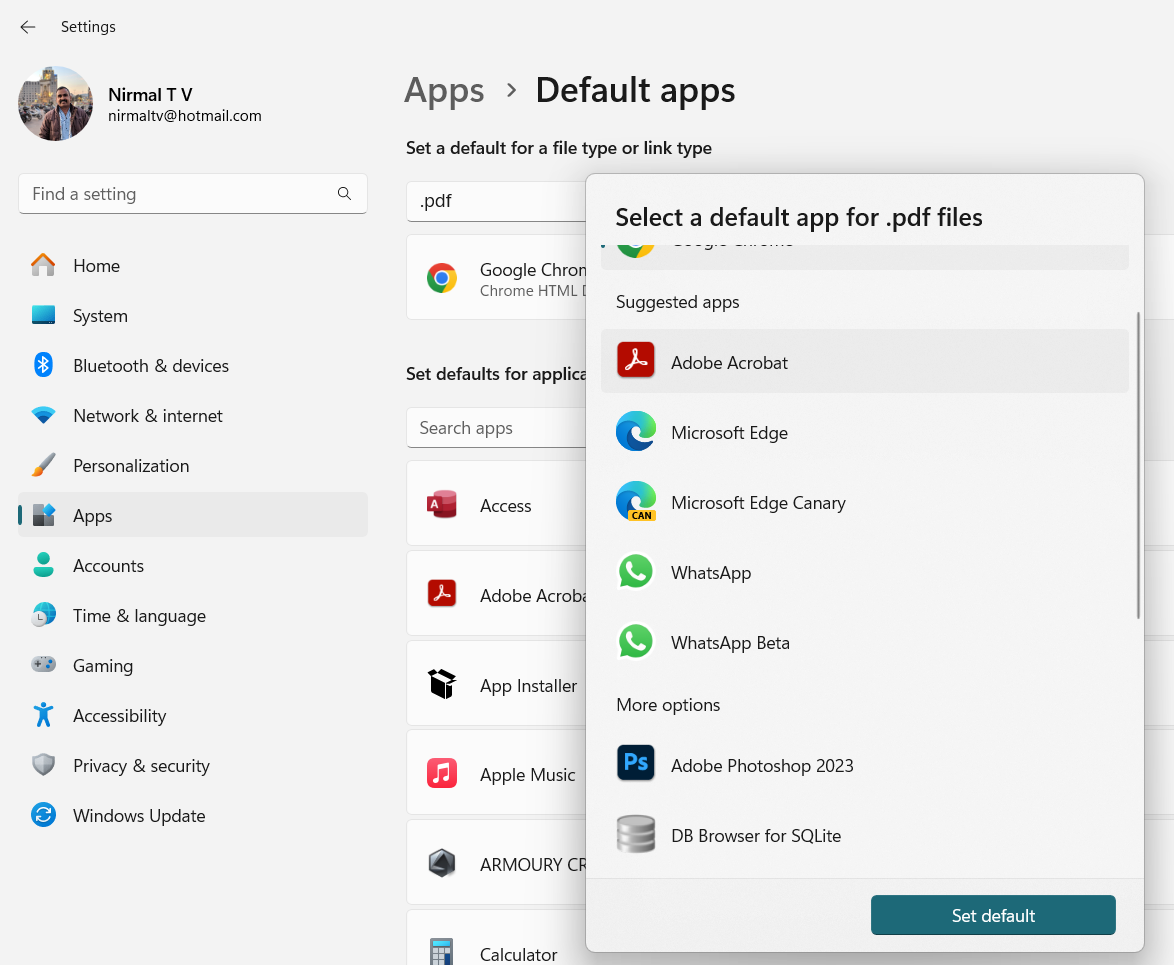Click the System monitor icon
Viewport: 1174px width, 965px height.
[x=43, y=315]
